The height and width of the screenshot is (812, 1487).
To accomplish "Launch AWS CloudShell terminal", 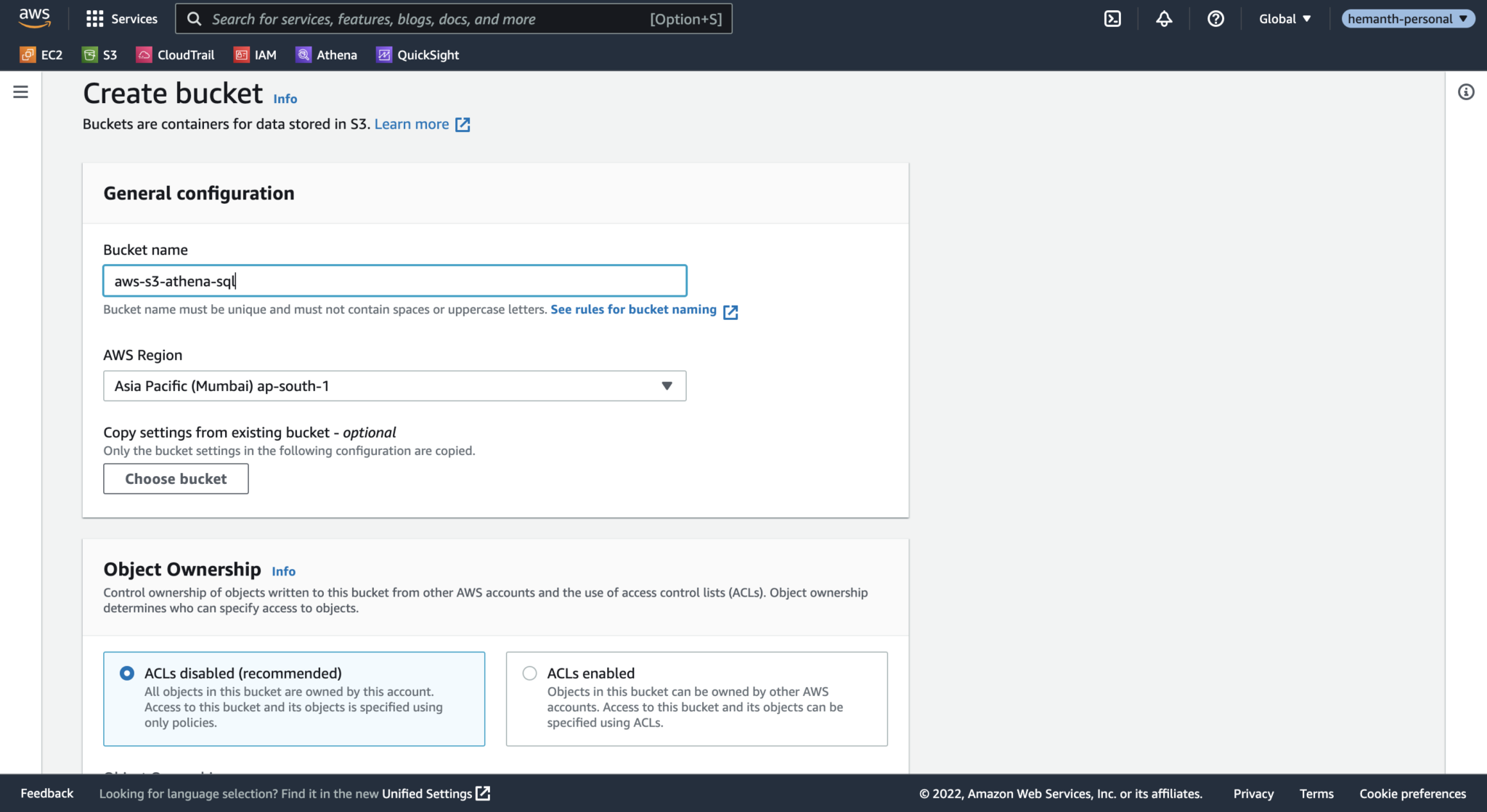I will click(1112, 18).
